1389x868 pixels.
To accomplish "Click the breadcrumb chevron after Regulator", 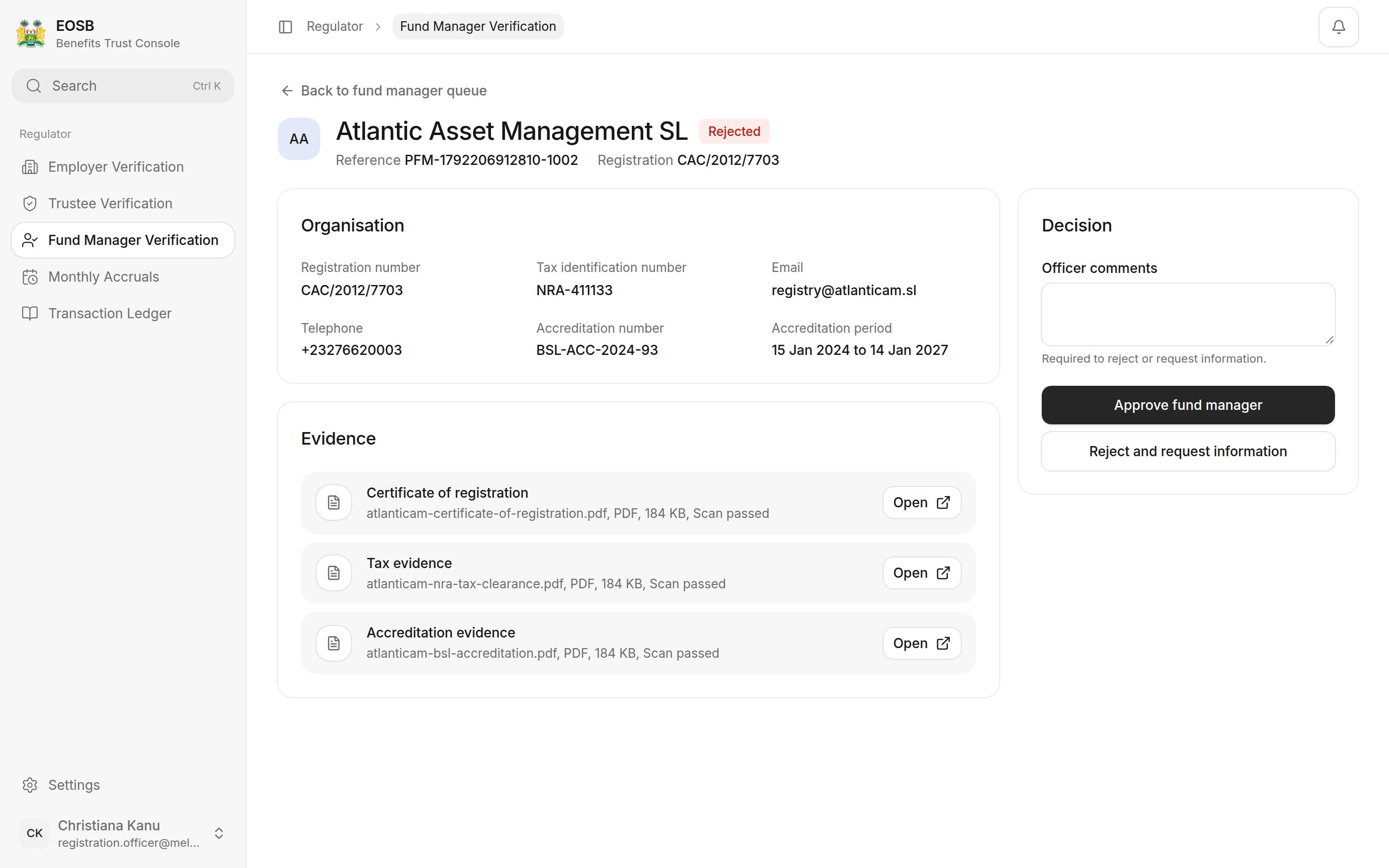I will (x=378, y=27).
